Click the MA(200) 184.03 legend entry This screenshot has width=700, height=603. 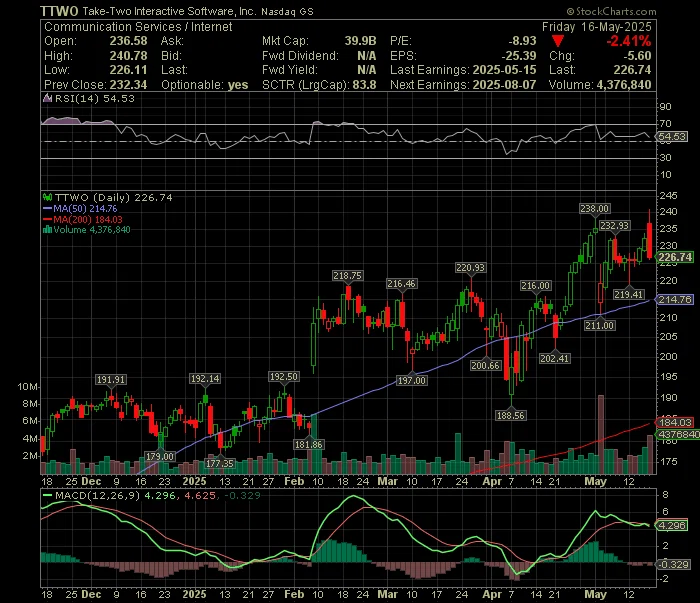pos(88,220)
